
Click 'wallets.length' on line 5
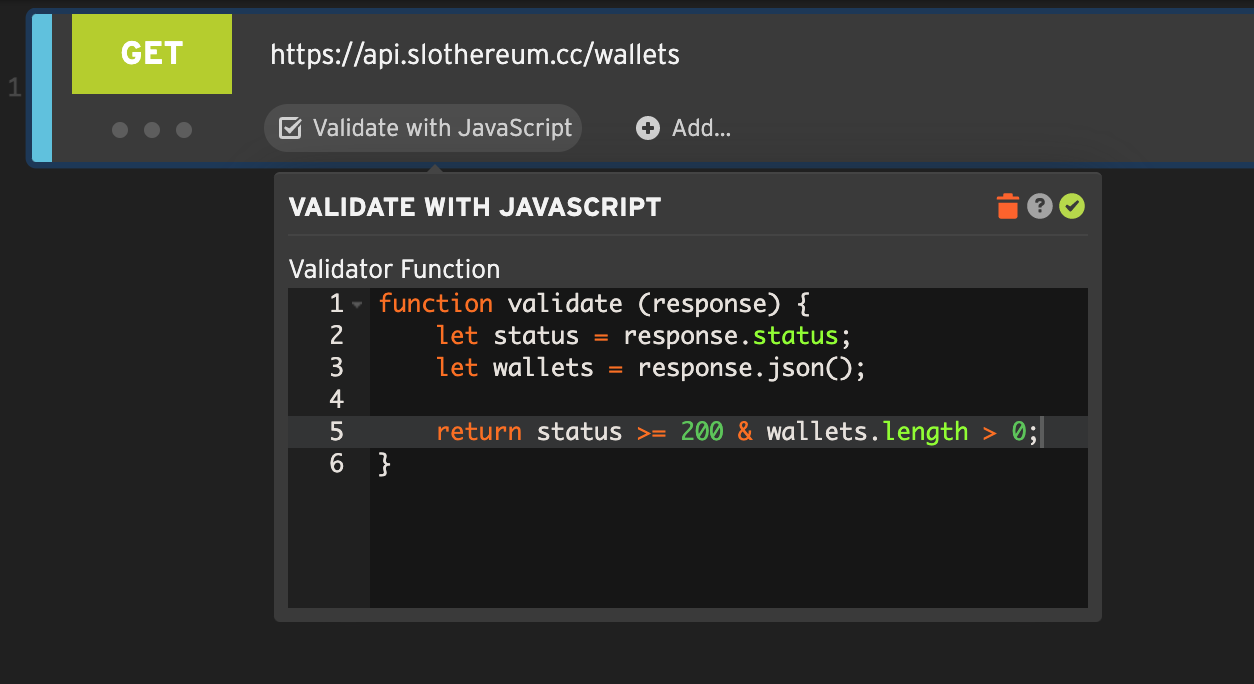tap(868, 432)
